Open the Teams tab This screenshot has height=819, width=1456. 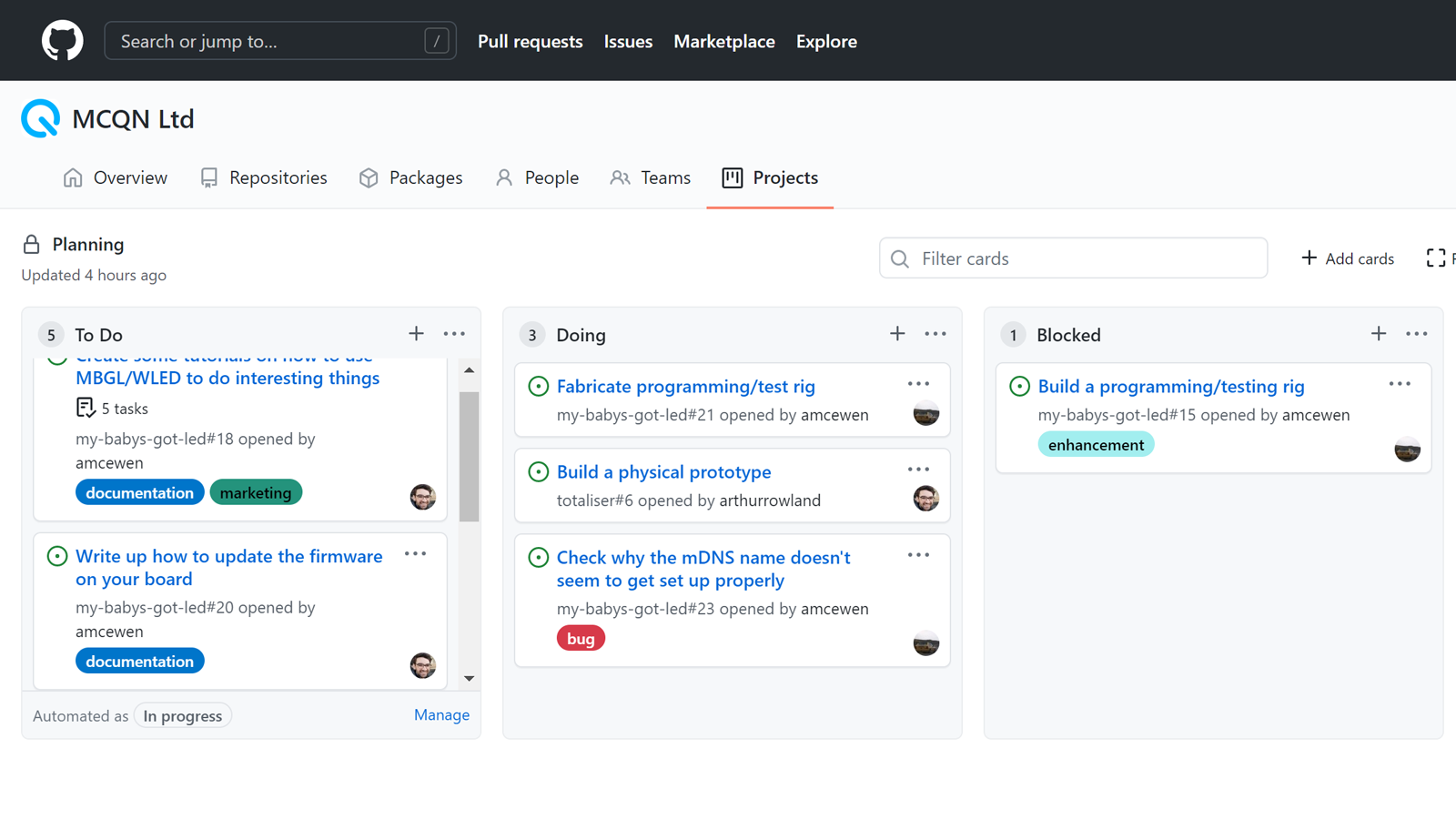click(x=651, y=177)
